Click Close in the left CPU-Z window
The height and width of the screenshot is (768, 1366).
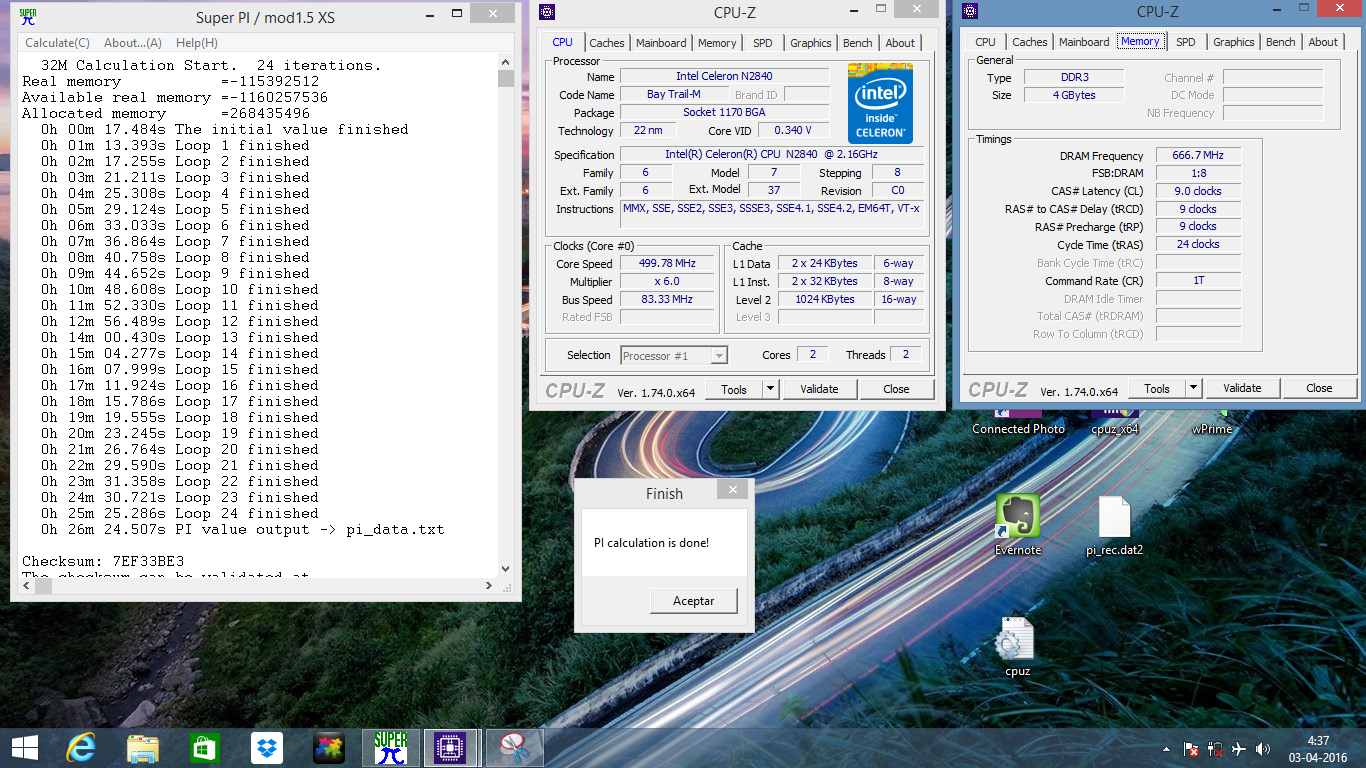click(896, 389)
